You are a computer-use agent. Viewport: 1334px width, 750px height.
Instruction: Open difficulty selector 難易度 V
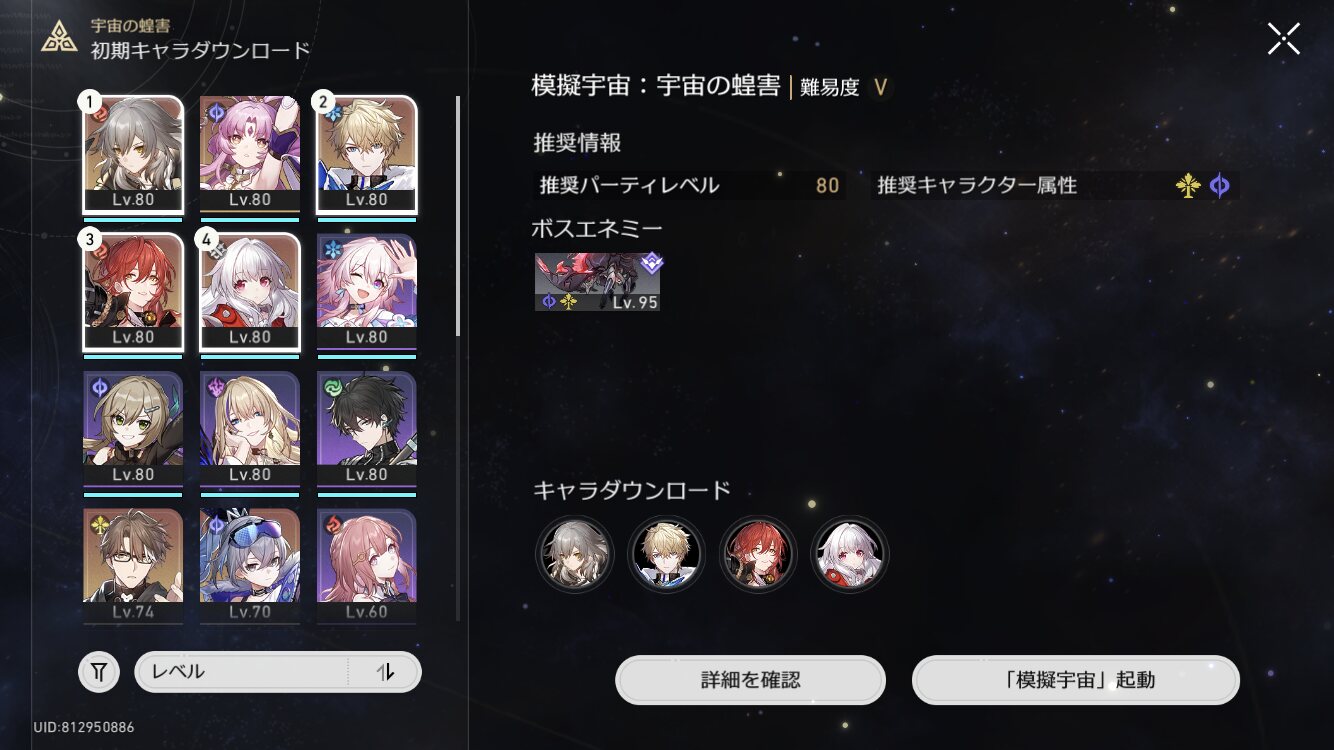(845, 87)
